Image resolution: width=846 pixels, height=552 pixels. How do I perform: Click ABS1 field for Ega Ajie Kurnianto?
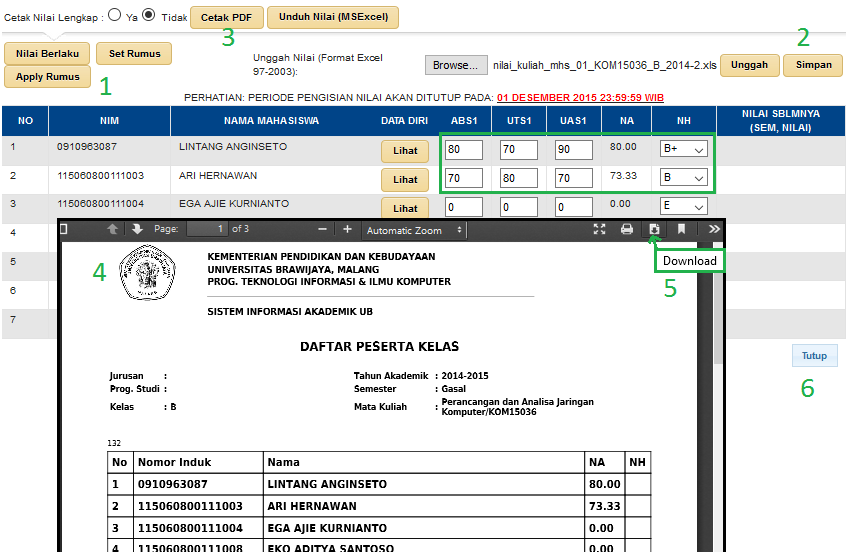pyautogui.click(x=463, y=207)
